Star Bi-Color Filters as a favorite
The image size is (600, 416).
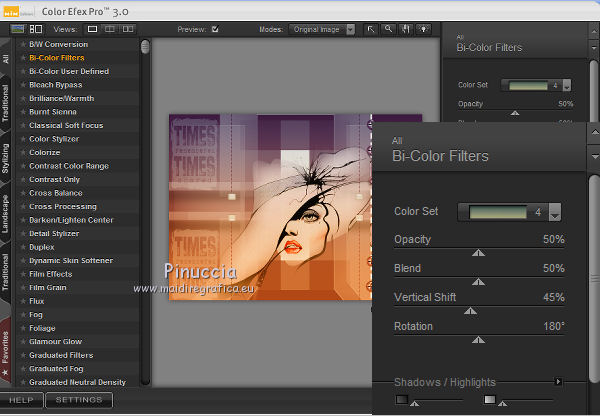tap(23, 58)
